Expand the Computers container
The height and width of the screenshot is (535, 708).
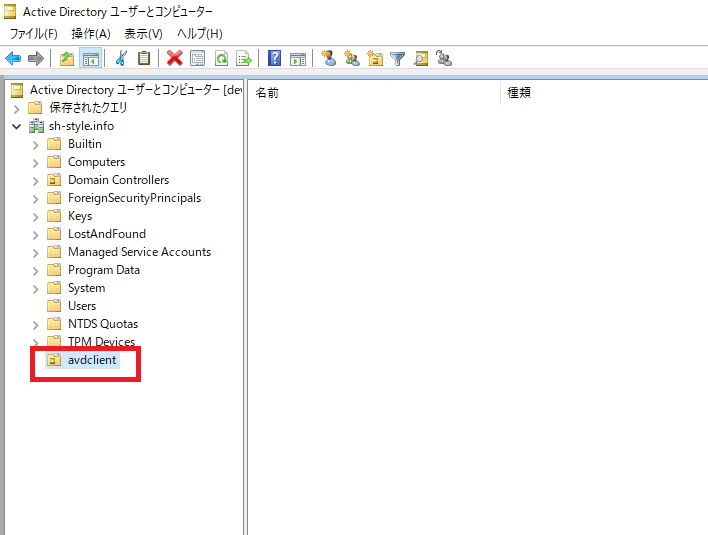pos(36,163)
